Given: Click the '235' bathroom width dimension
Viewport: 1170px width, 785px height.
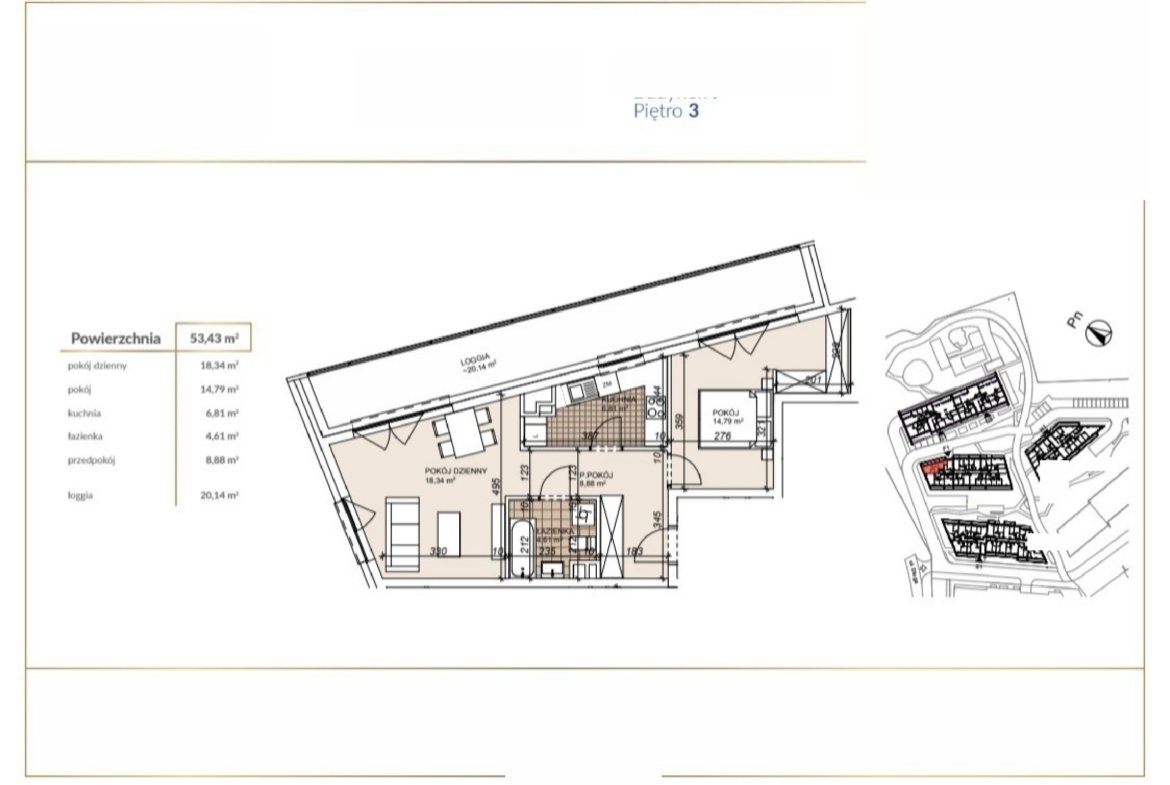Looking at the screenshot, I should pos(547,551).
